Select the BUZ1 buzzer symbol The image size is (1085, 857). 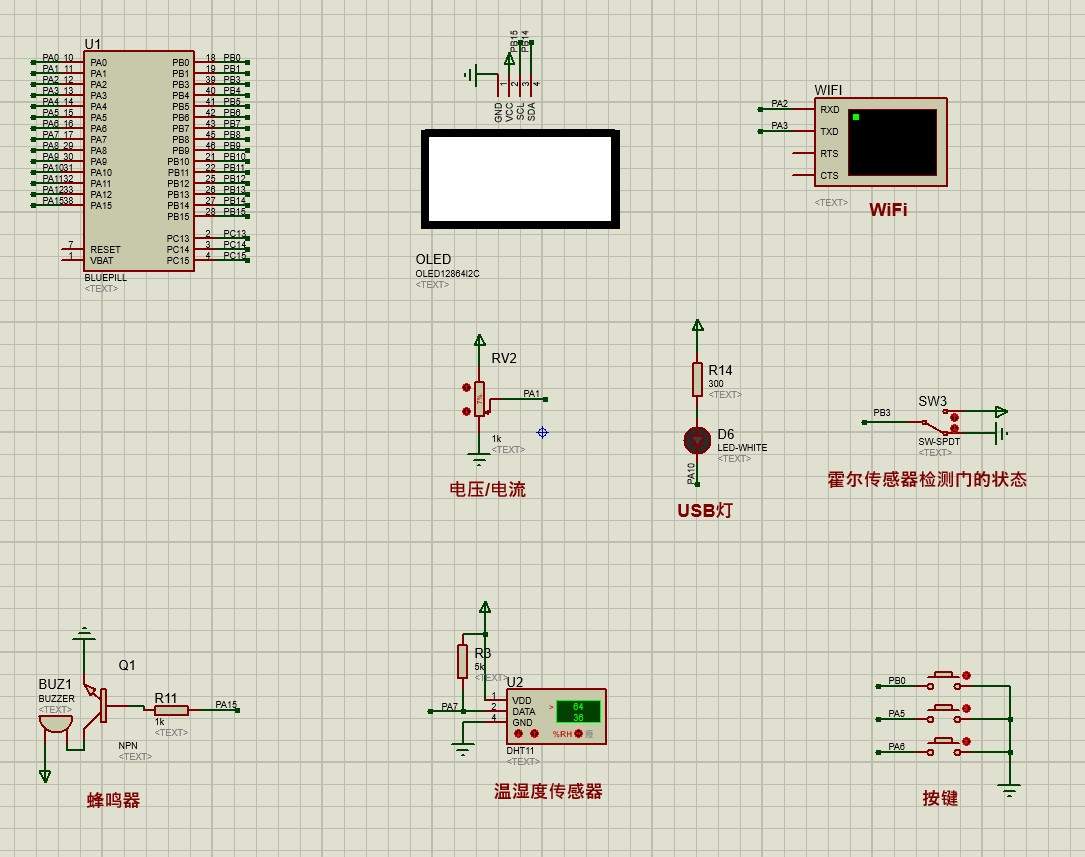[55, 724]
